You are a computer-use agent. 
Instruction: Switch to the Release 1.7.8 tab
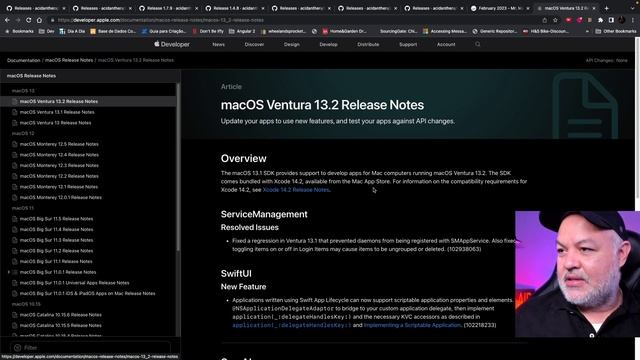[167, 8]
